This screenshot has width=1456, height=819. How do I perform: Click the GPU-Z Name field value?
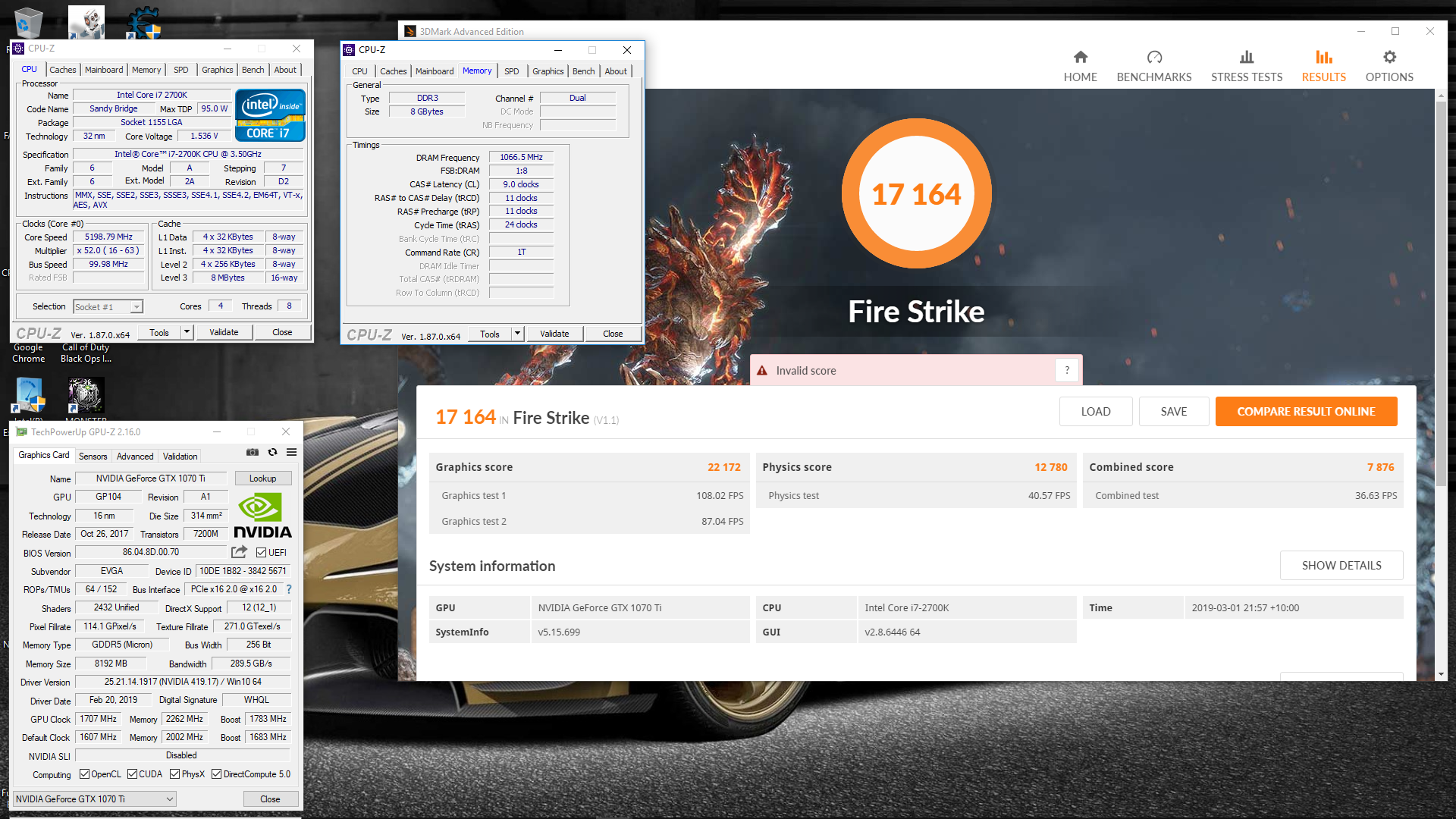151,479
